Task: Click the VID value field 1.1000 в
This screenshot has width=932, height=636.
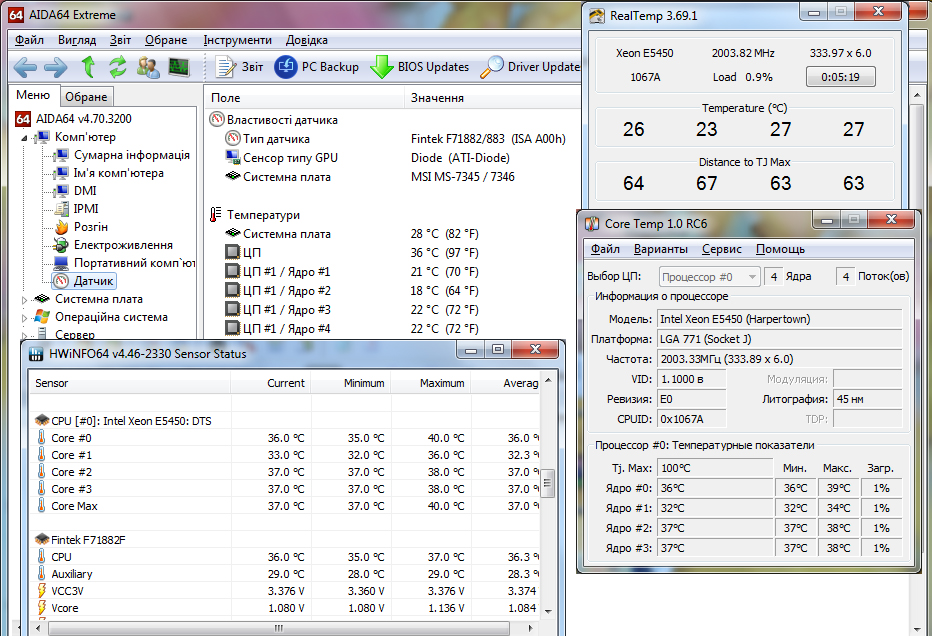Action: click(x=691, y=379)
